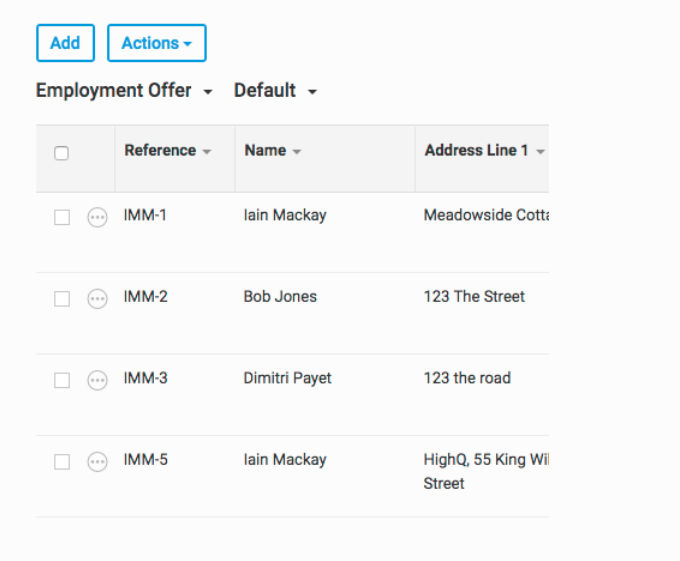Open the more-options icon for IMM-5
The image size is (680, 561).
point(97,462)
